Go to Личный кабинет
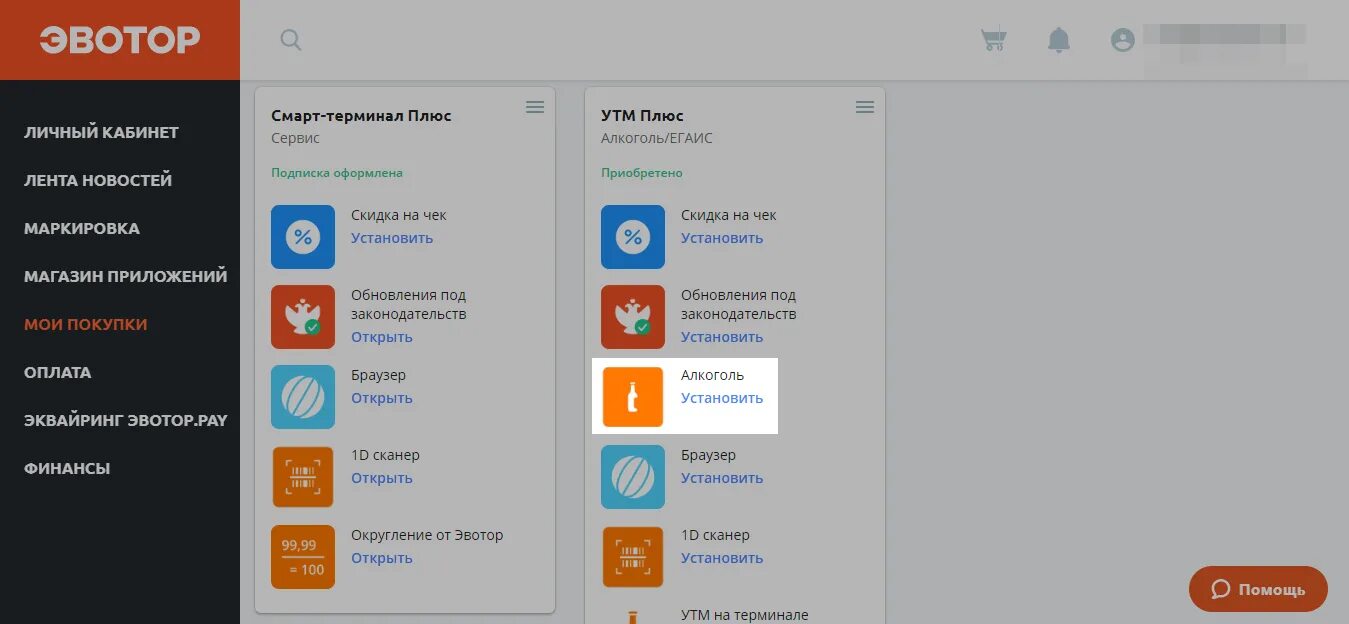 tap(101, 132)
